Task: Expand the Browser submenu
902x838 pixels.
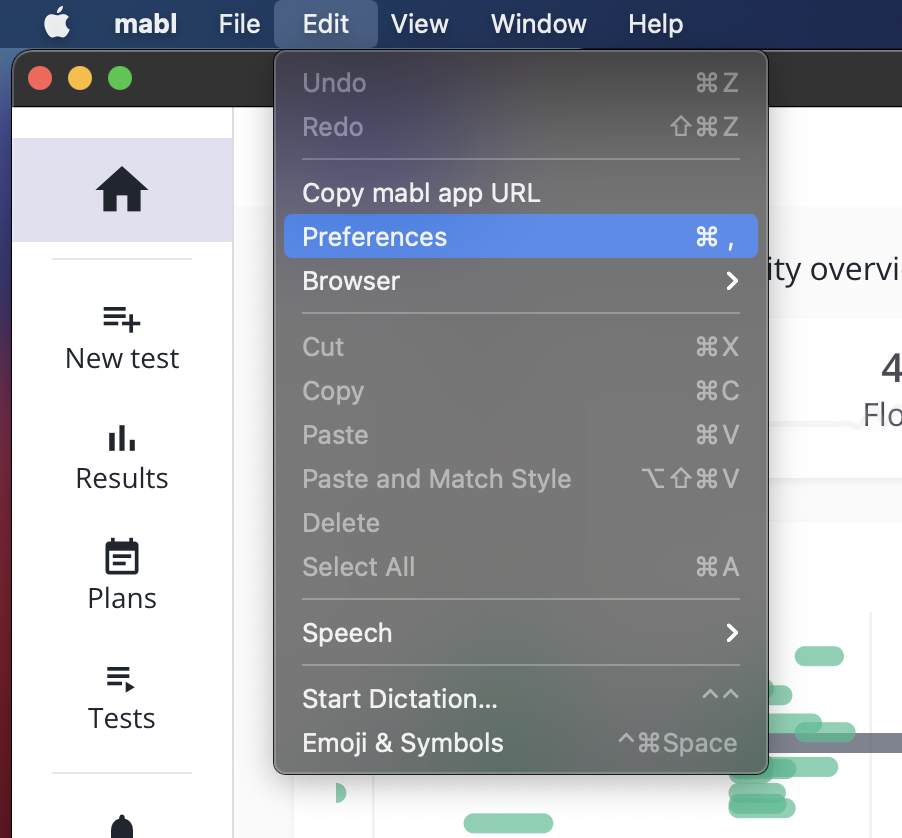Action: tap(521, 281)
